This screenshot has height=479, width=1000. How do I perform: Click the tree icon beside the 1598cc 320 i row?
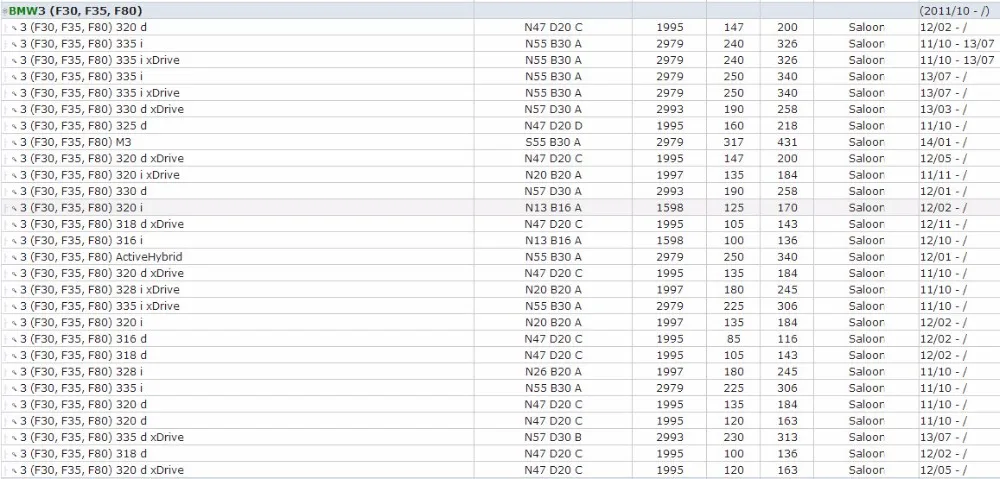click(13, 208)
